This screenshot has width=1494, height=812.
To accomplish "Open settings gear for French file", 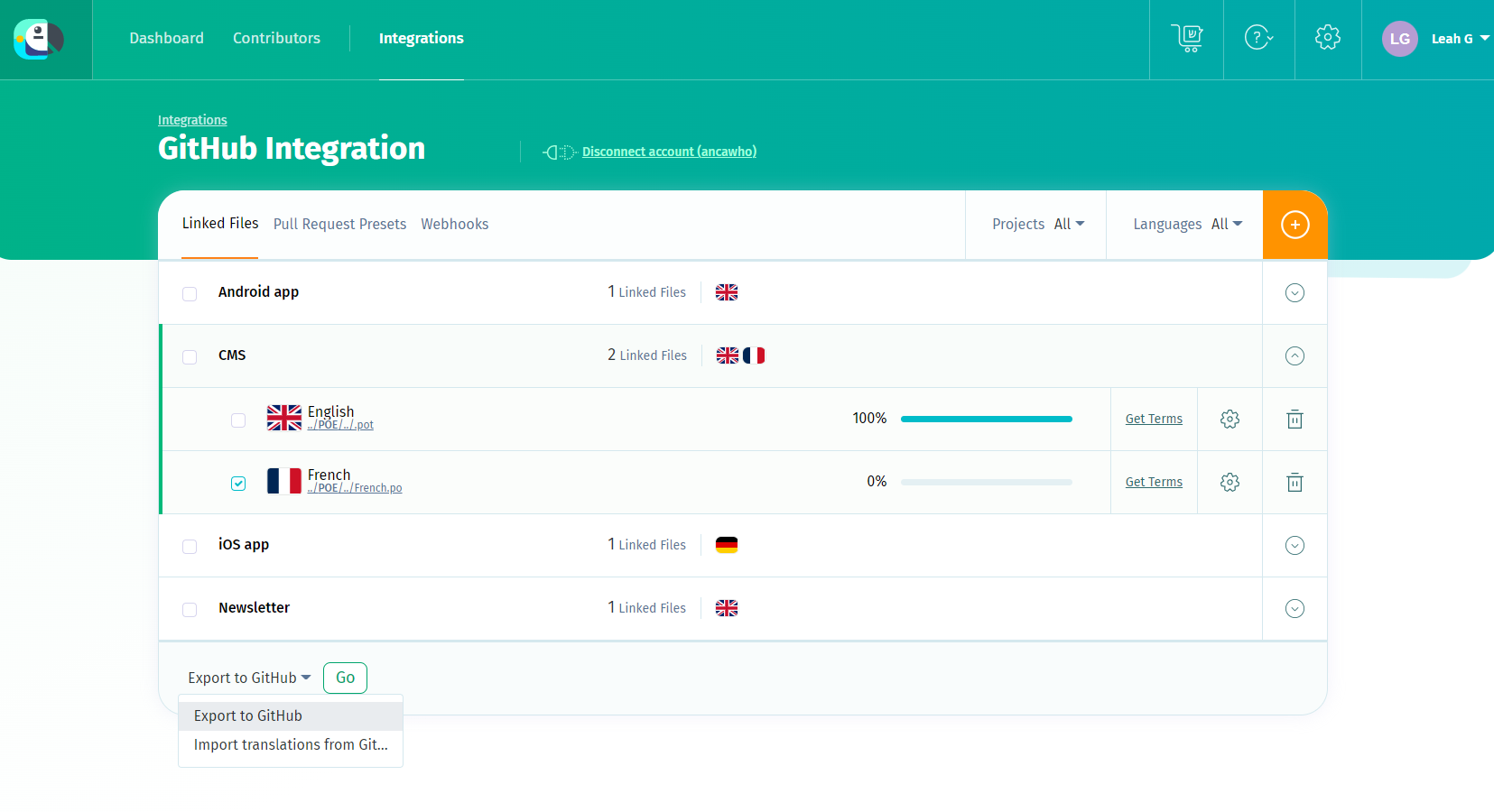I will 1230,482.
